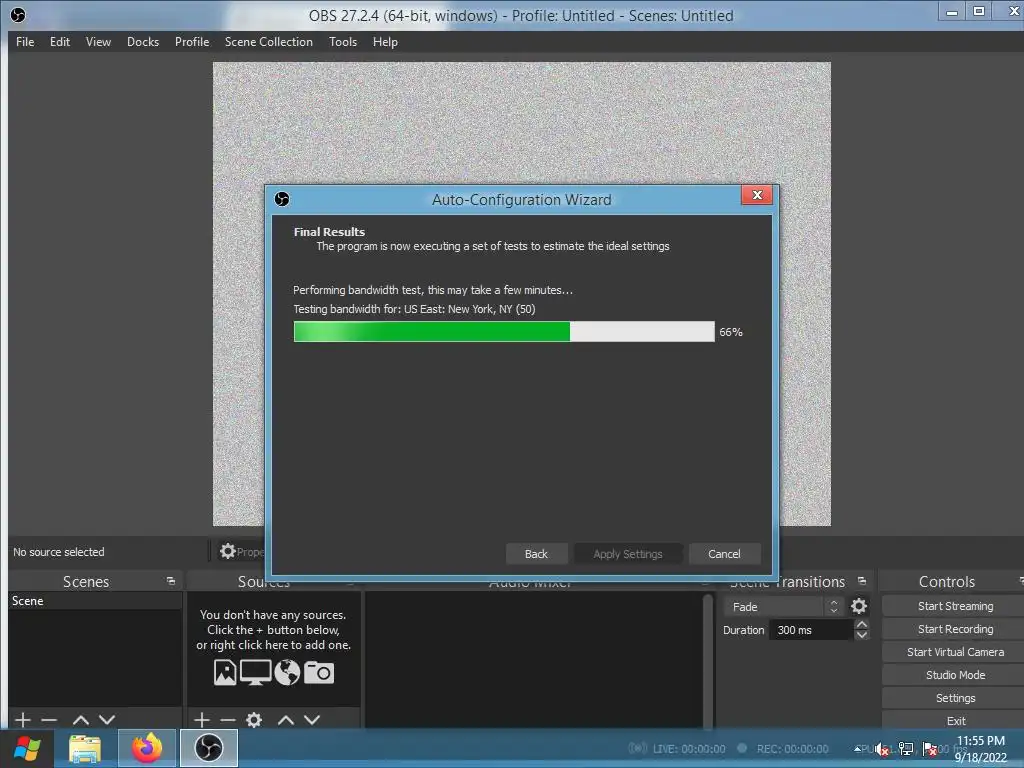Image resolution: width=1024 pixels, height=768 pixels.
Task: Click Apply Settings in the wizard
Action: pyautogui.click(x=628, y=554)
